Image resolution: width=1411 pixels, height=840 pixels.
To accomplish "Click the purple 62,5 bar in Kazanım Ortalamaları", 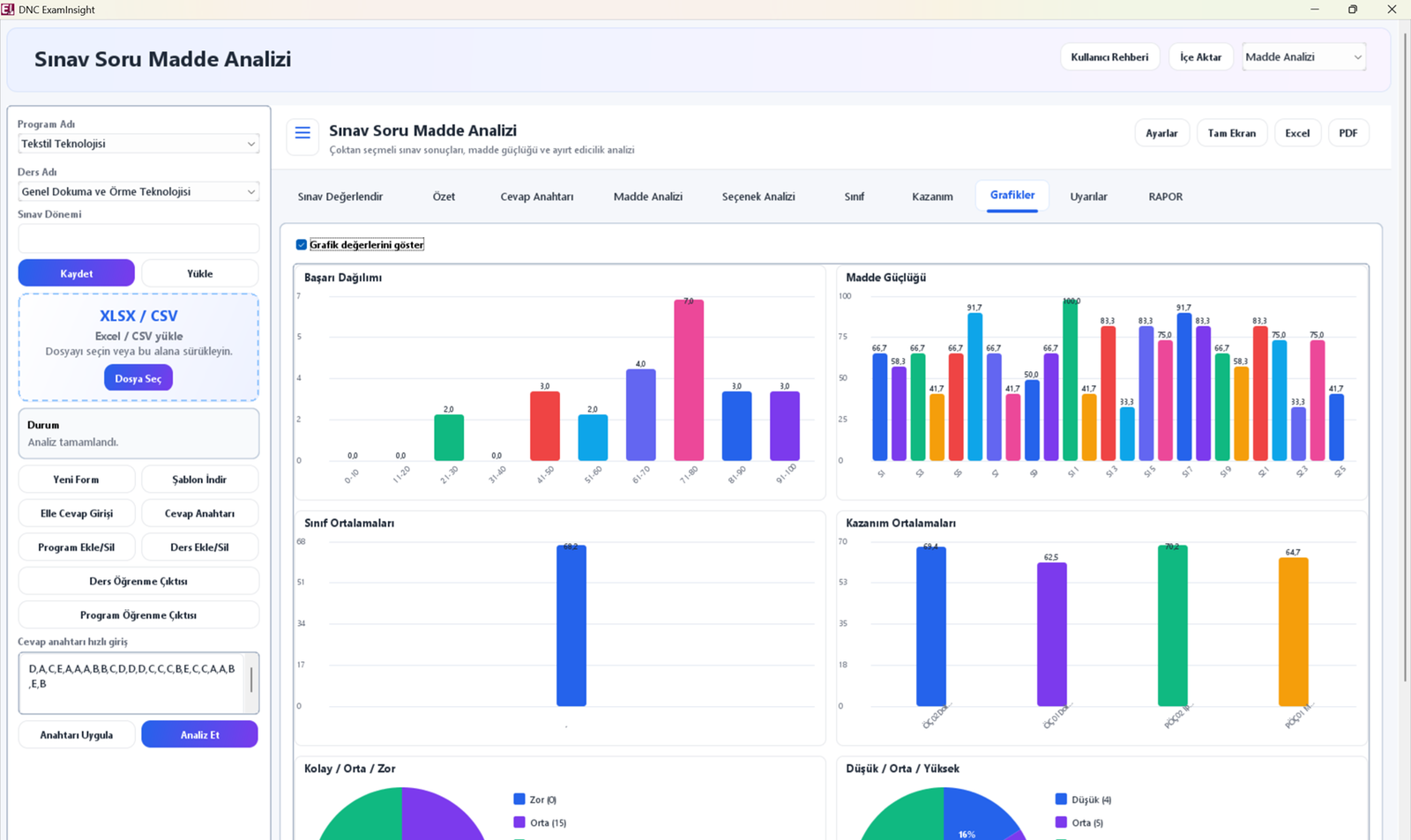I will click(1052, 635).
